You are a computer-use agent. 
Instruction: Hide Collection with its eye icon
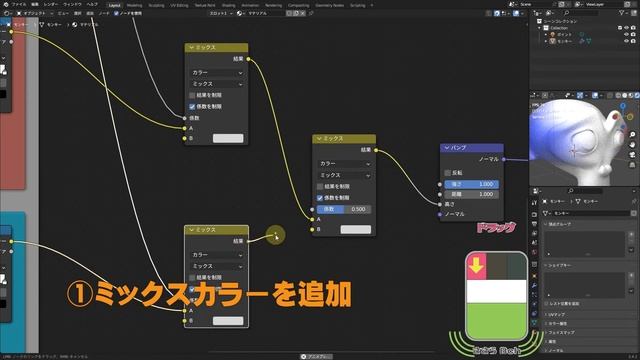626,28
